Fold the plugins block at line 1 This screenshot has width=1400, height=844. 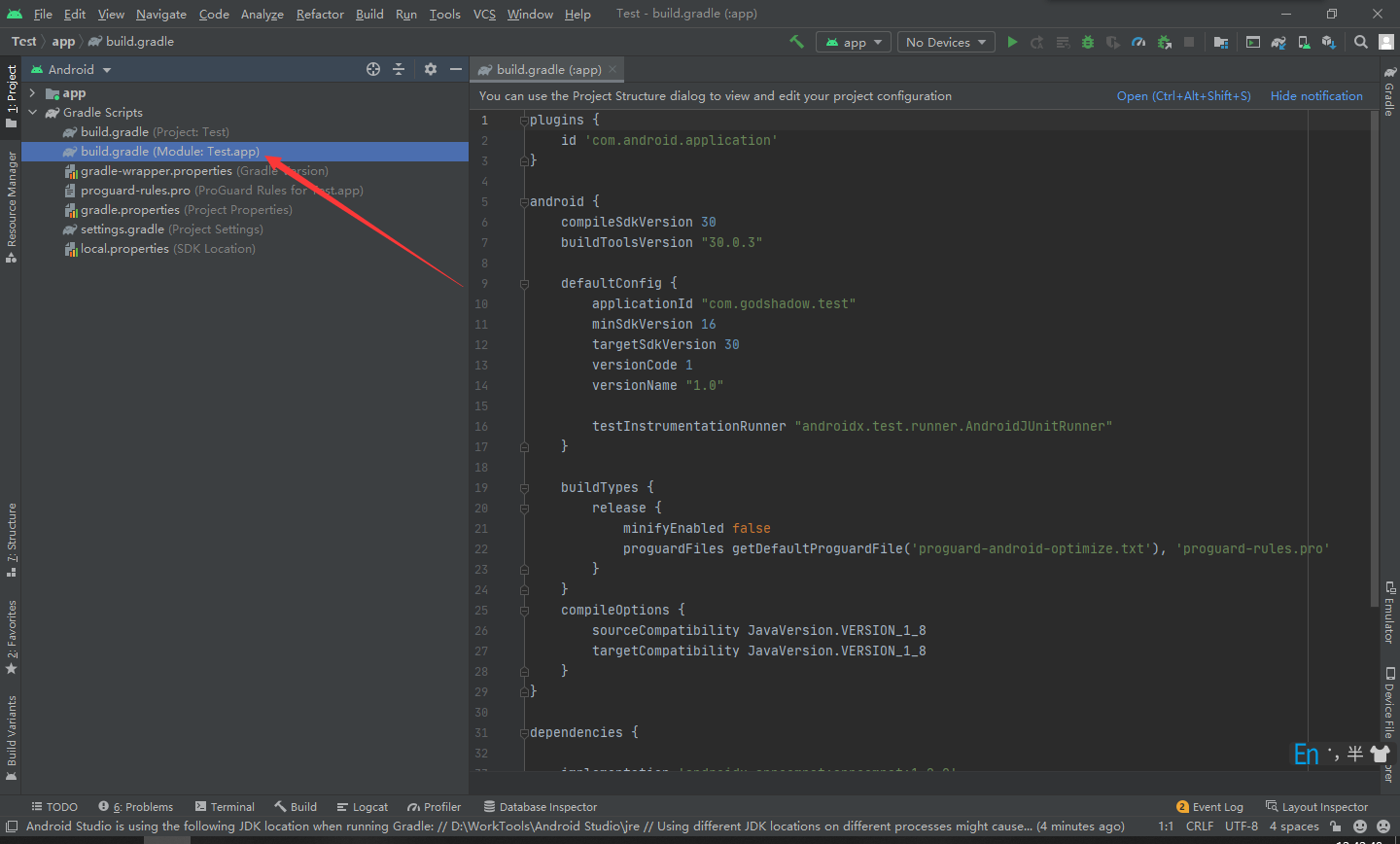(x=524, y=121)
